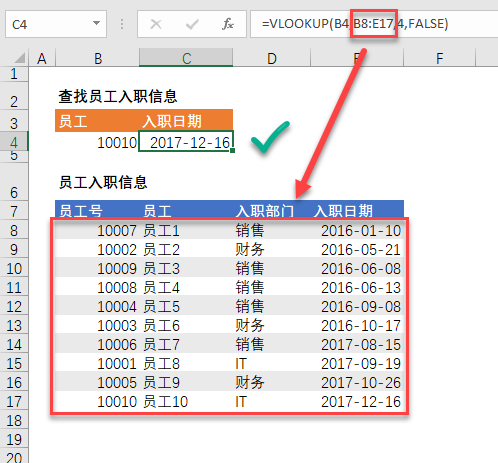Select employee number 10001 cell
This screenshot has height=463, width=498.
pos(97,363)
